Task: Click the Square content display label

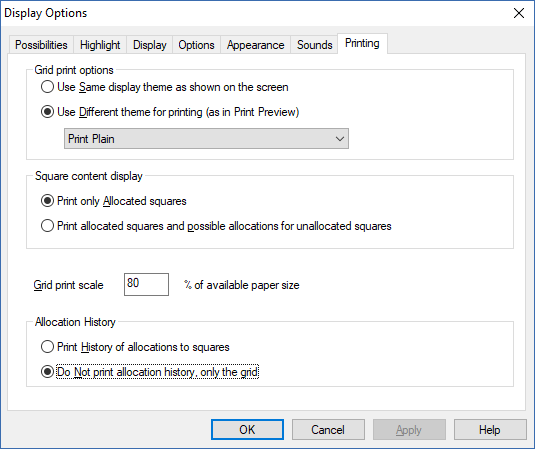Action: click(x=89, y=176)
